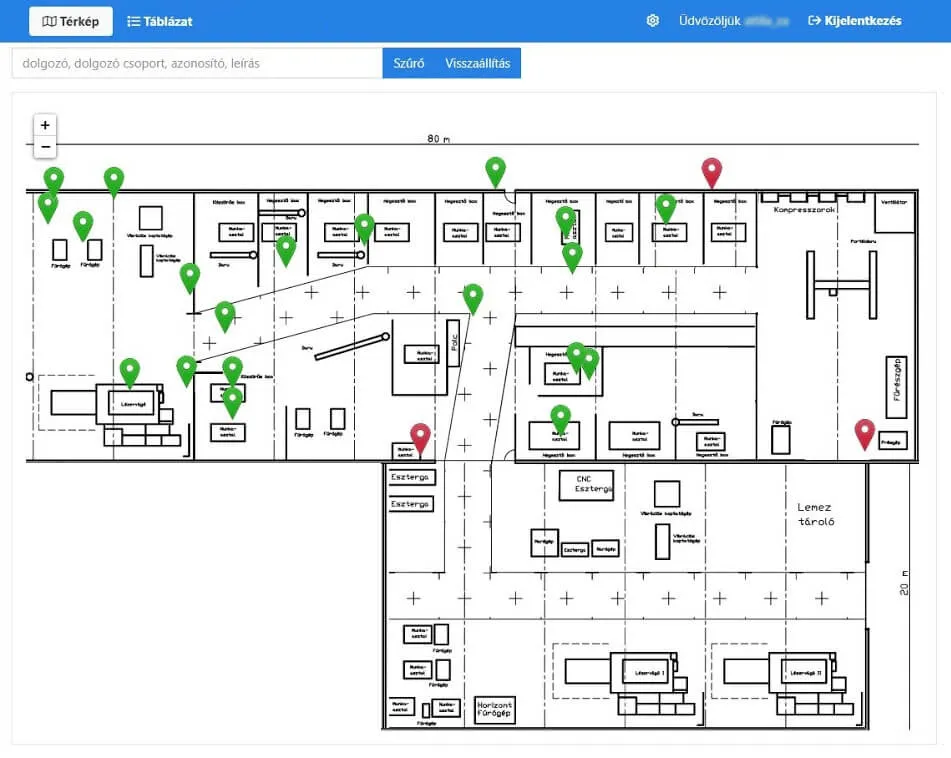Select the leftmost green marker on the map
The height and width of the screenshot is (758, 951).
[47, 207]
